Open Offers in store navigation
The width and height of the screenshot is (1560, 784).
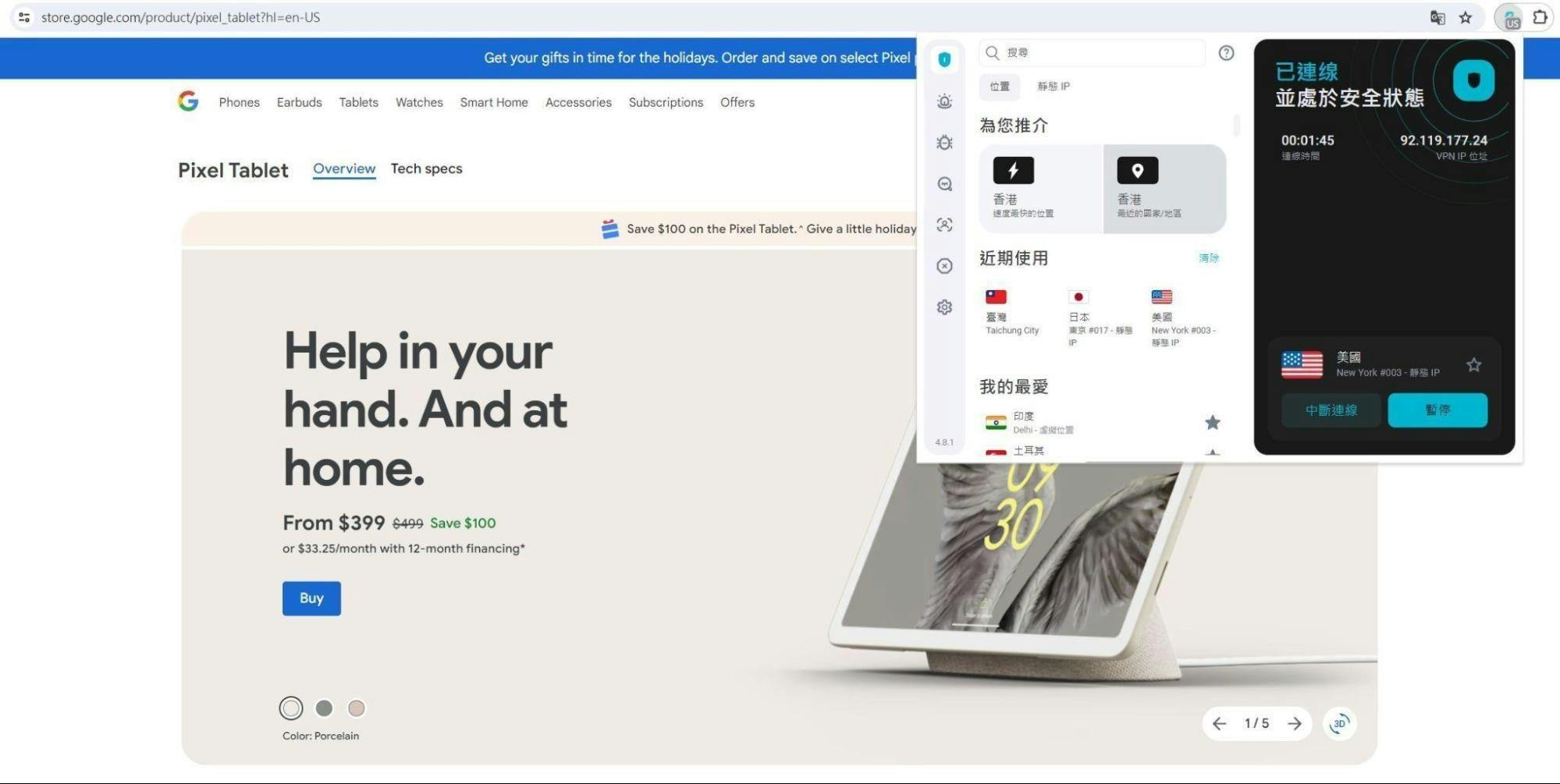pyautogui.click(x=737, y=102)
